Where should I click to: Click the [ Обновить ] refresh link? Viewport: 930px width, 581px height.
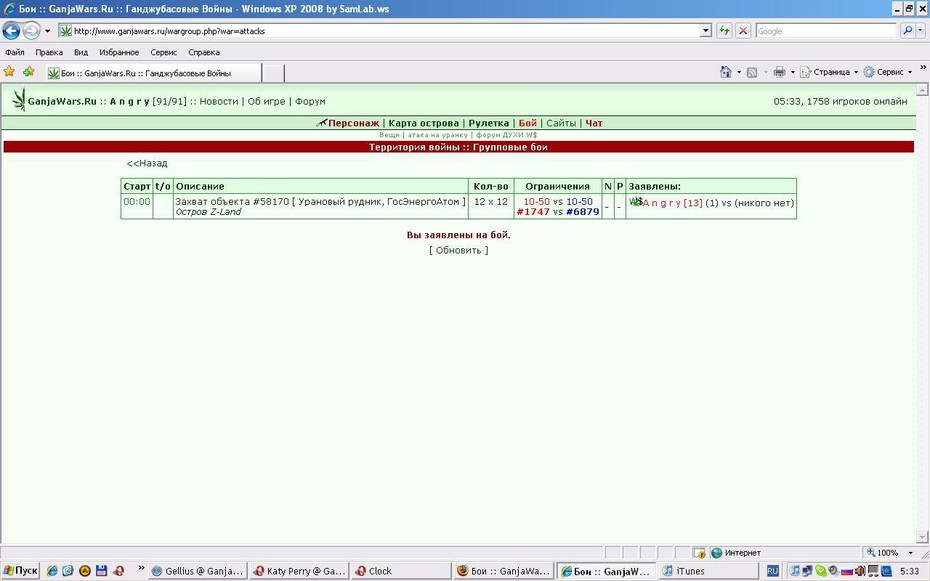[x=458, y=250]
